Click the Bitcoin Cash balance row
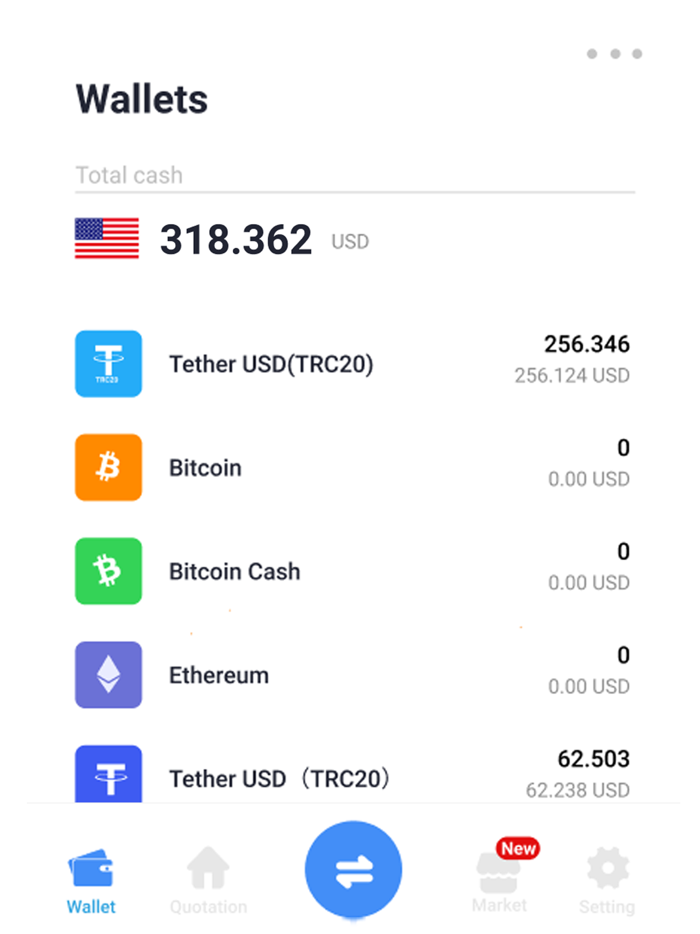700x934 pixels. (x=350, y=571)
